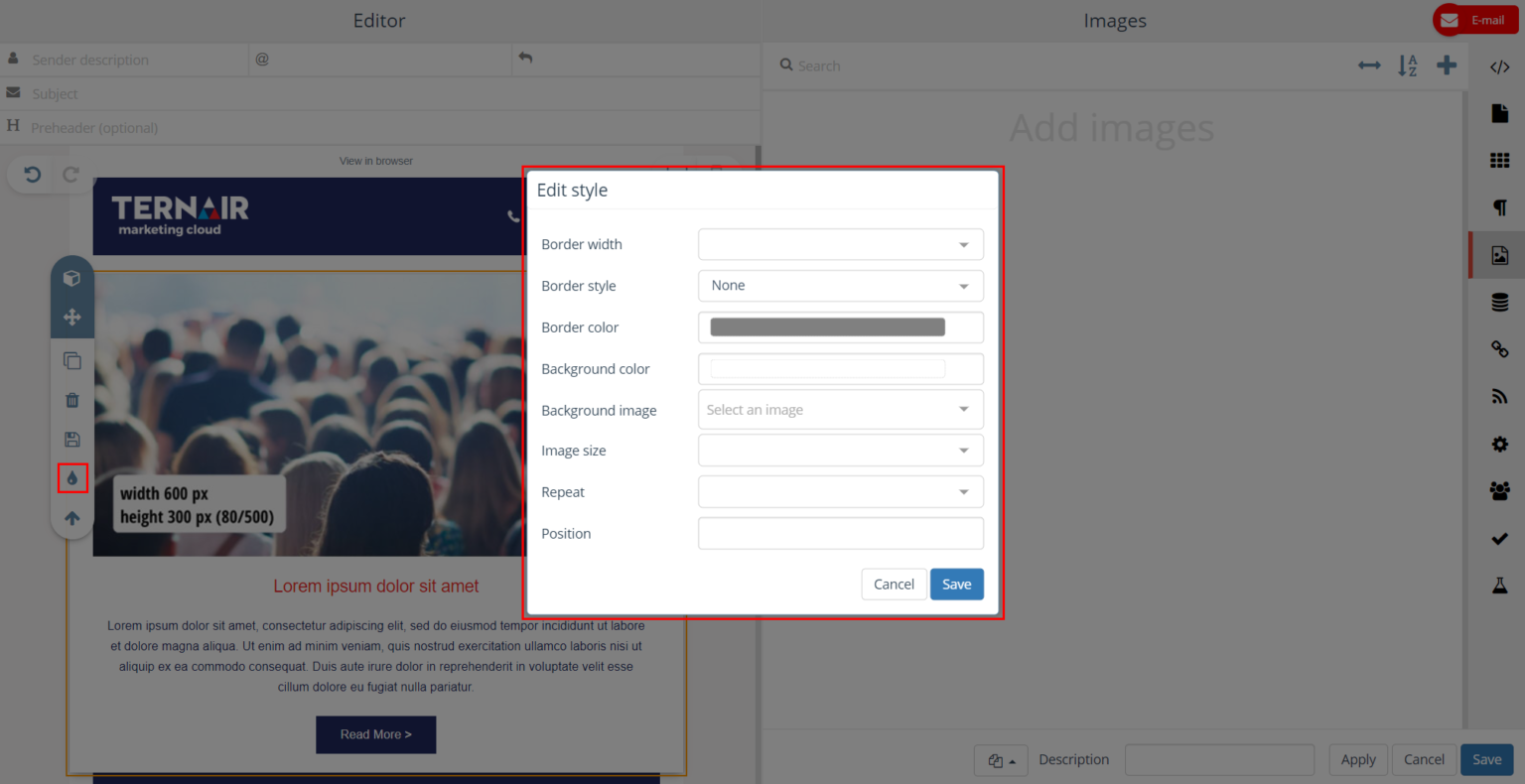1525x784 pixels.
Task: Open the Border width dropdown
Action: (x=841, y=244)
